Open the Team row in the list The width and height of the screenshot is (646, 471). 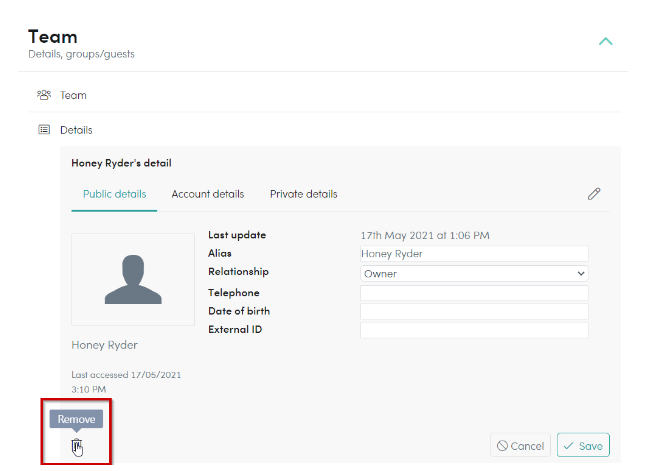pyautogui.click(x=324, y=95)
